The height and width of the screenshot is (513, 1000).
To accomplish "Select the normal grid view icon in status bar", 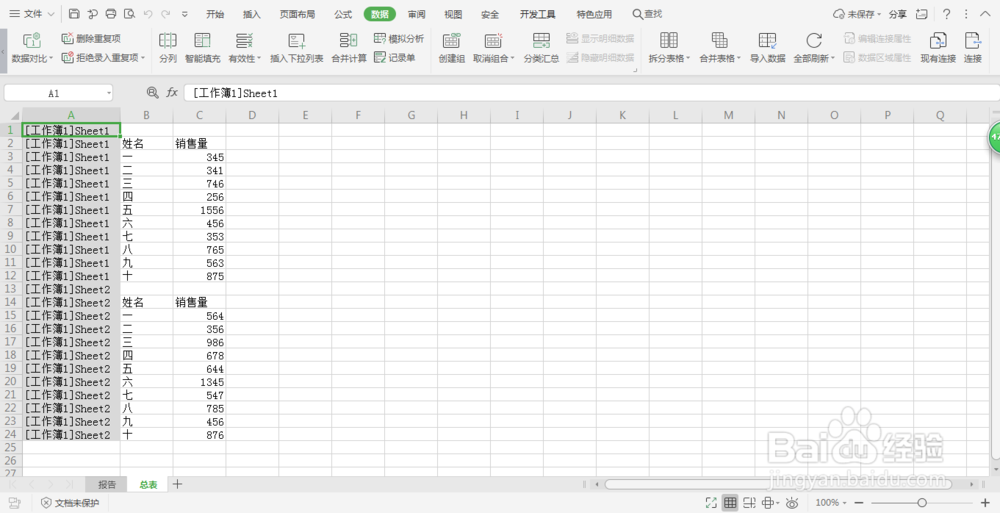I will [x=730, y=503].
